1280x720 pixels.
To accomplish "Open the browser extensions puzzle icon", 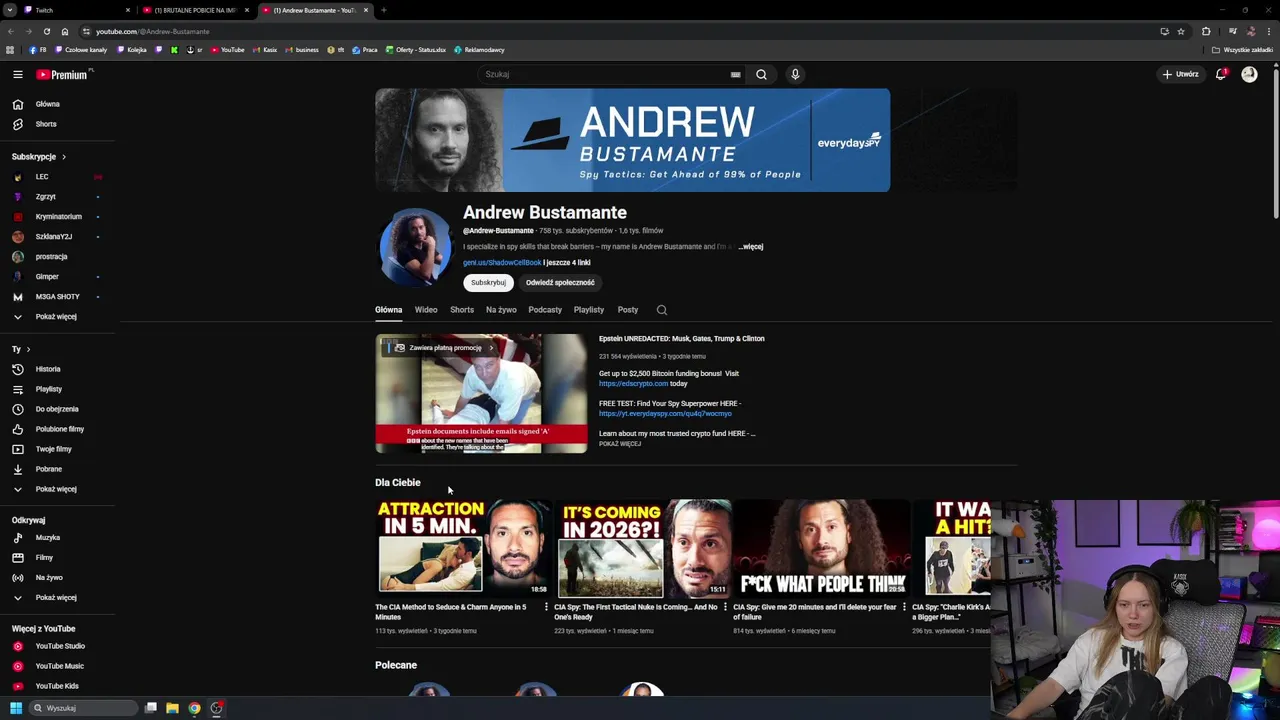I will [x=1206, y=31].
